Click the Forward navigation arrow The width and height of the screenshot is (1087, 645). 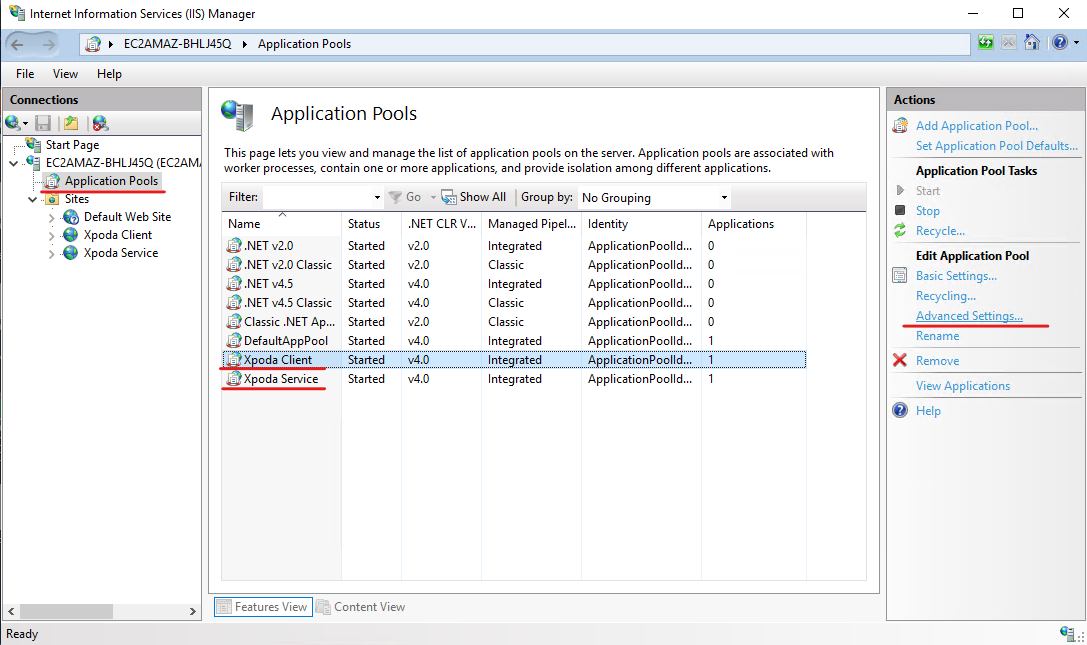coord(48,44)
